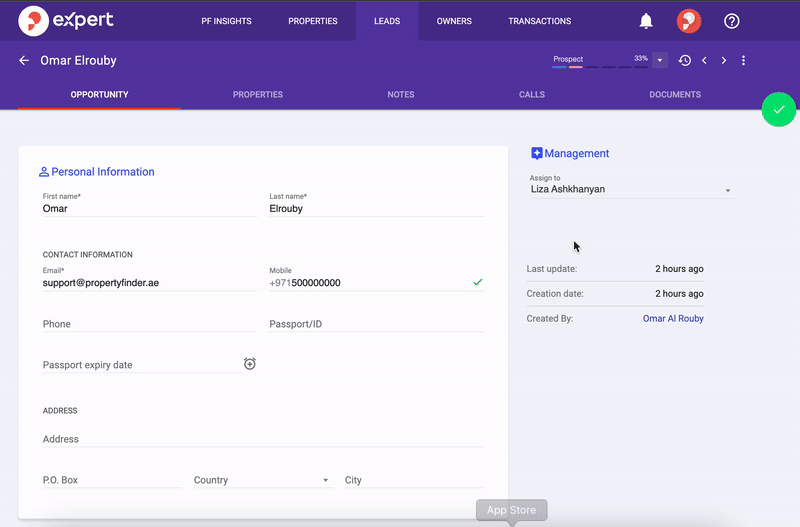Click the Last update 2 hours ago value

(x=679, y=269)
